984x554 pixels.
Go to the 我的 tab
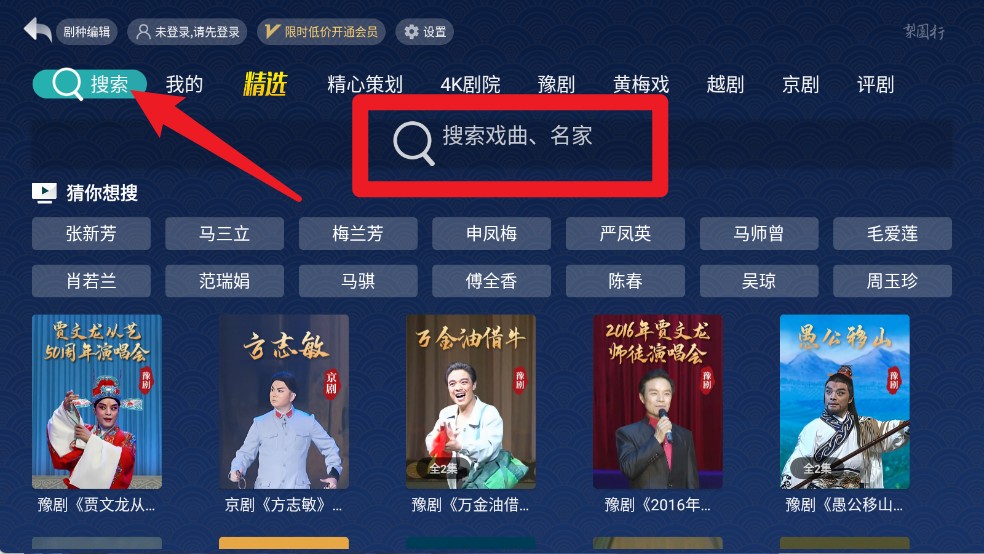(x=184, y=84)
